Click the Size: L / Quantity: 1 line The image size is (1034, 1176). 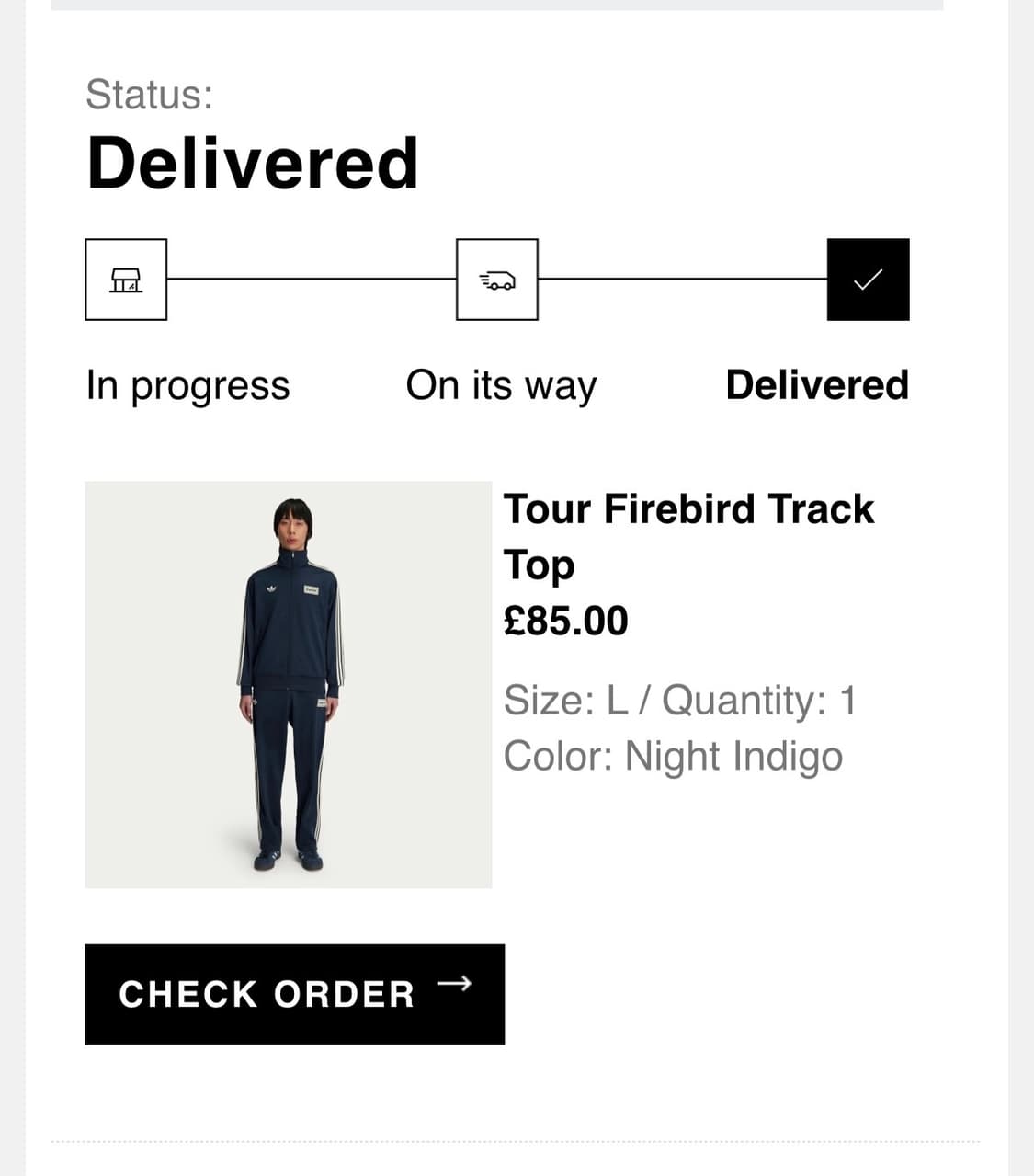coord(679,701)
